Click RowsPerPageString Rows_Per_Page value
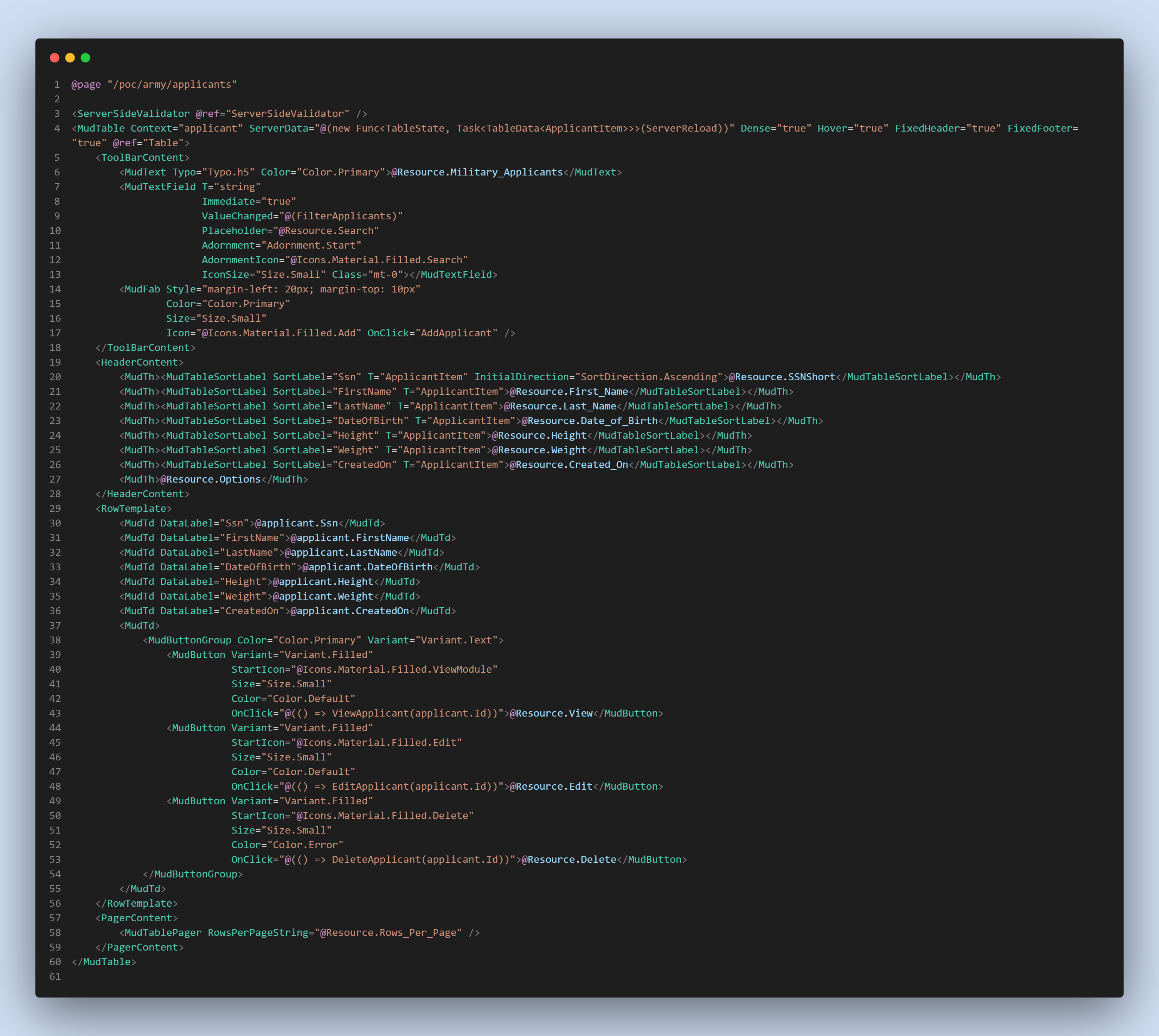This screenshot has height=1036, width=1159. (388, 932)
